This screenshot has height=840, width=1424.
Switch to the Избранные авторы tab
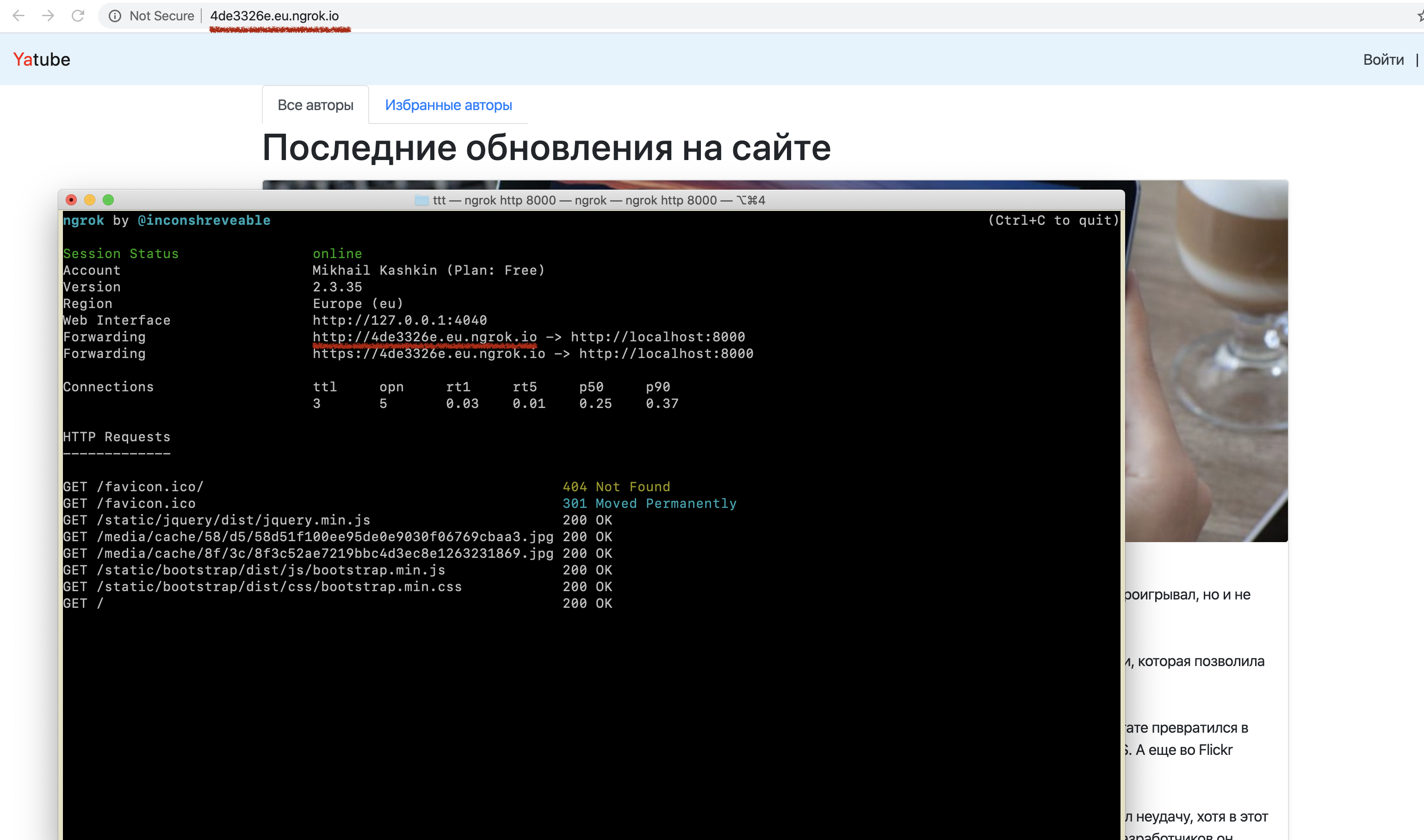[x=448, y=105]
